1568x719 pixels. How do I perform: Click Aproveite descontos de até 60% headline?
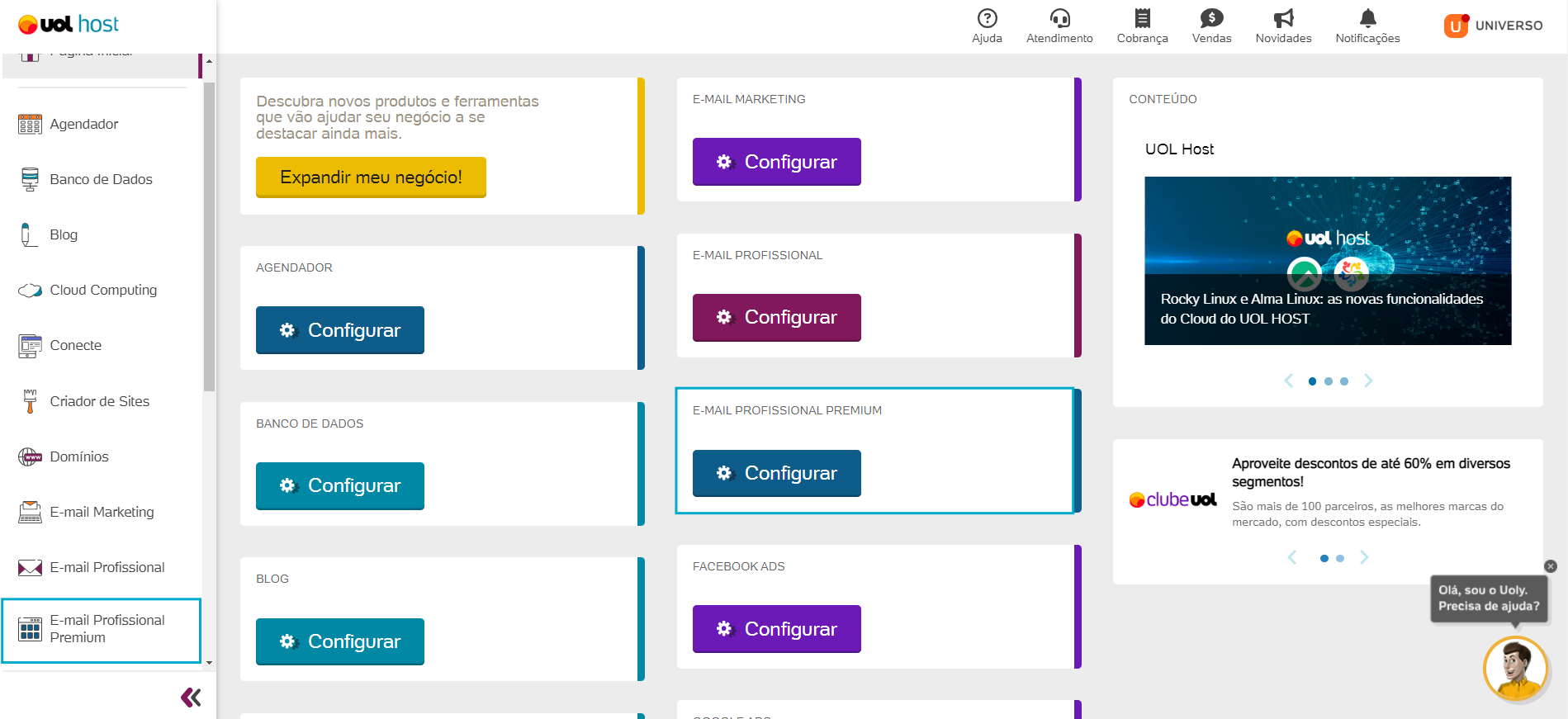[x=1371, y=472]
